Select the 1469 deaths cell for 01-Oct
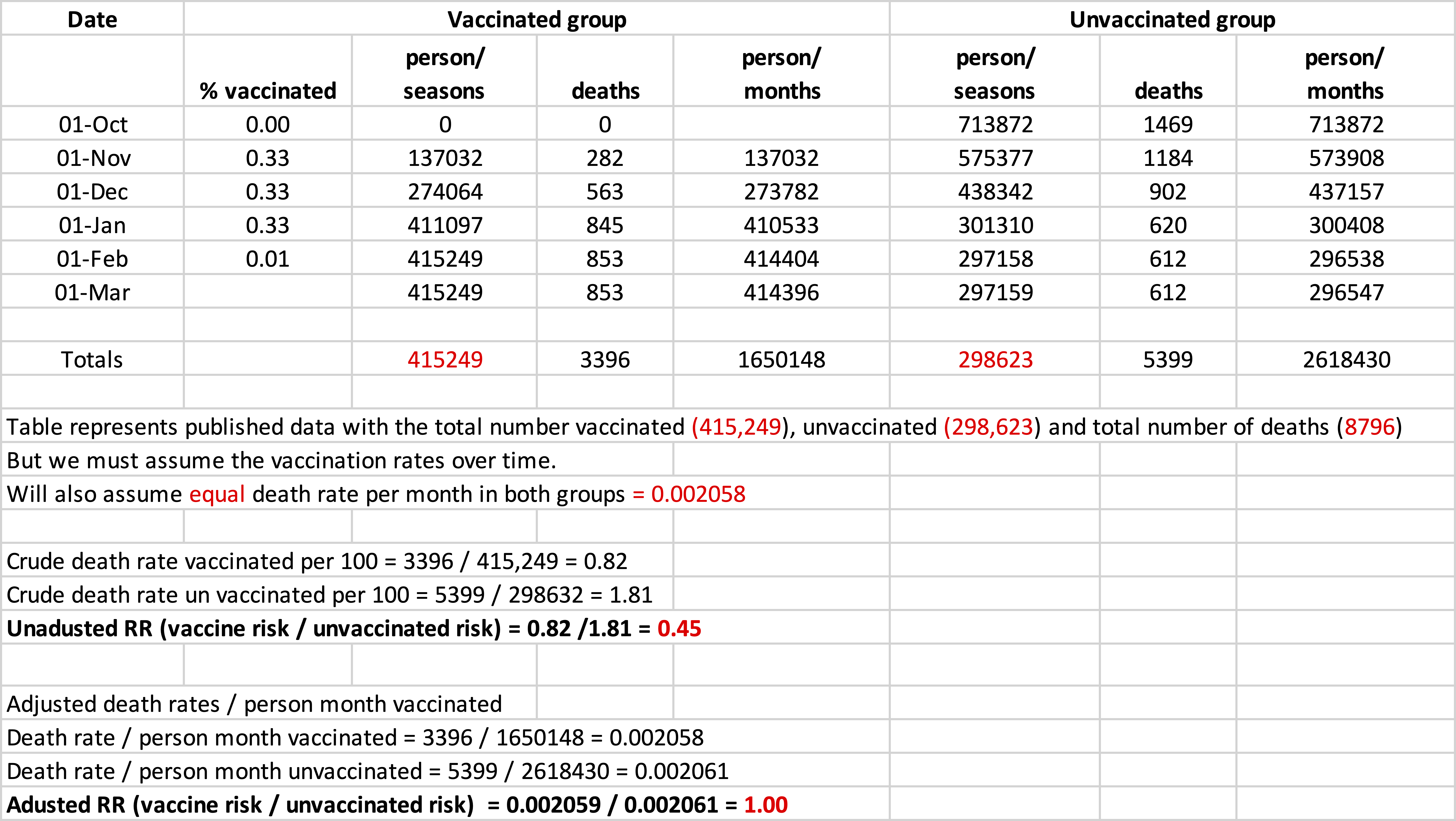 click(x=1168, y=124)
